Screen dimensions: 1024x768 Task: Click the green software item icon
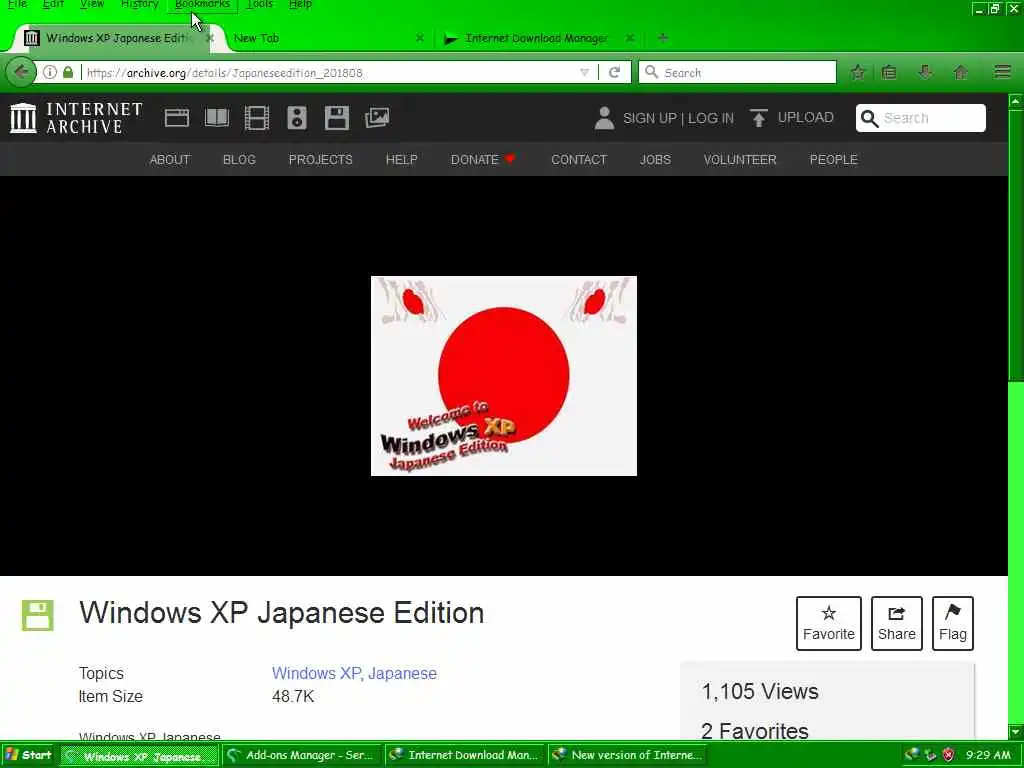(x=38, y=615)
